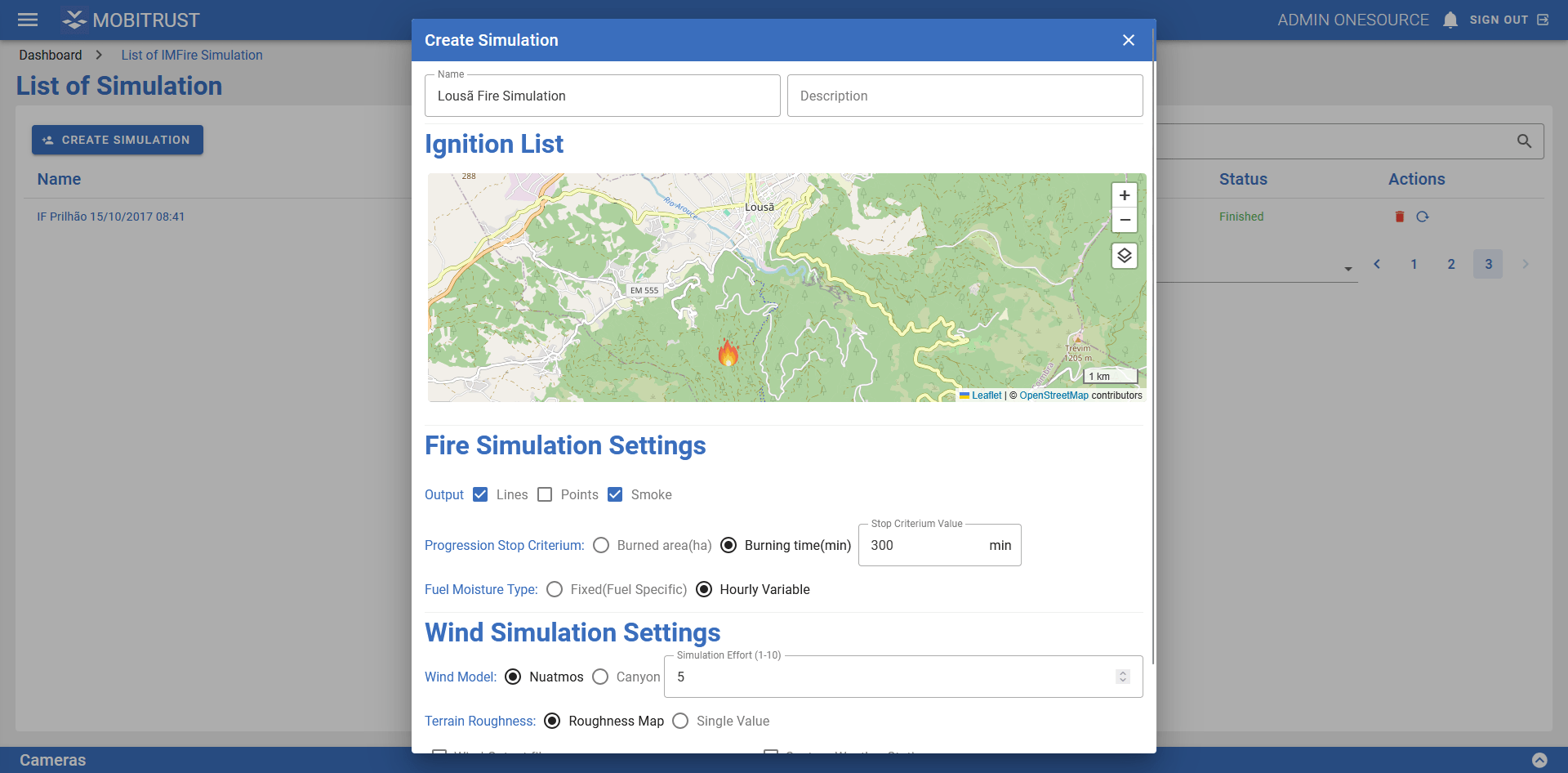Choose the Canyon wind model

(600, 677)
